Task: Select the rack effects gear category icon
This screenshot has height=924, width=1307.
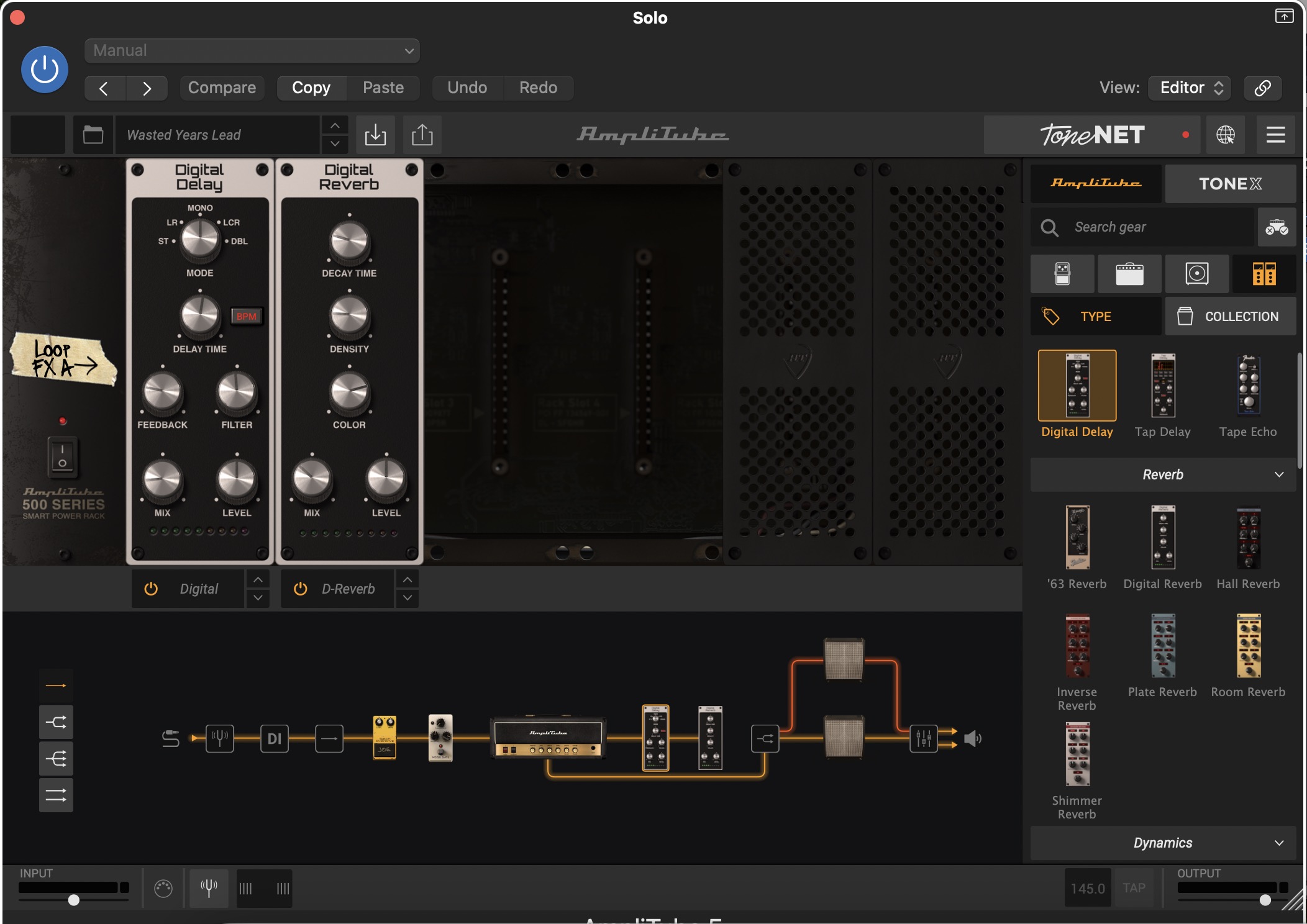Action: [1264, 273]
